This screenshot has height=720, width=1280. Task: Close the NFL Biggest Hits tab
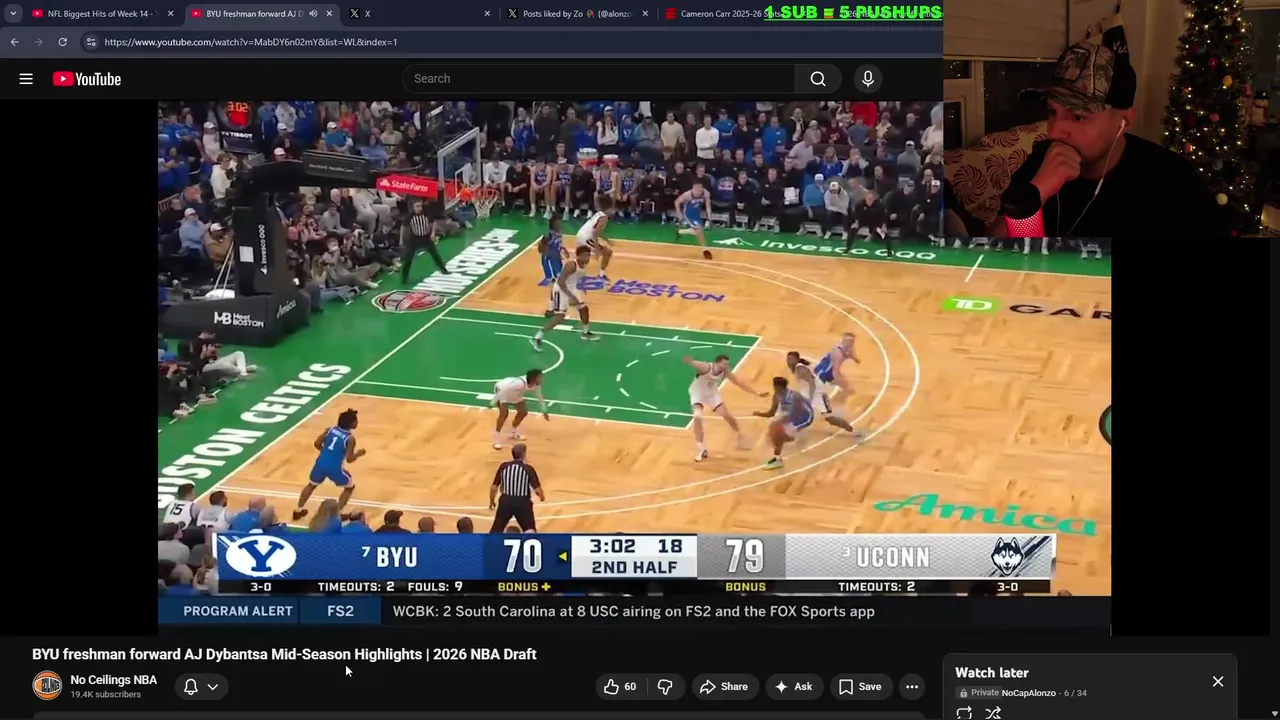point(170,14)
